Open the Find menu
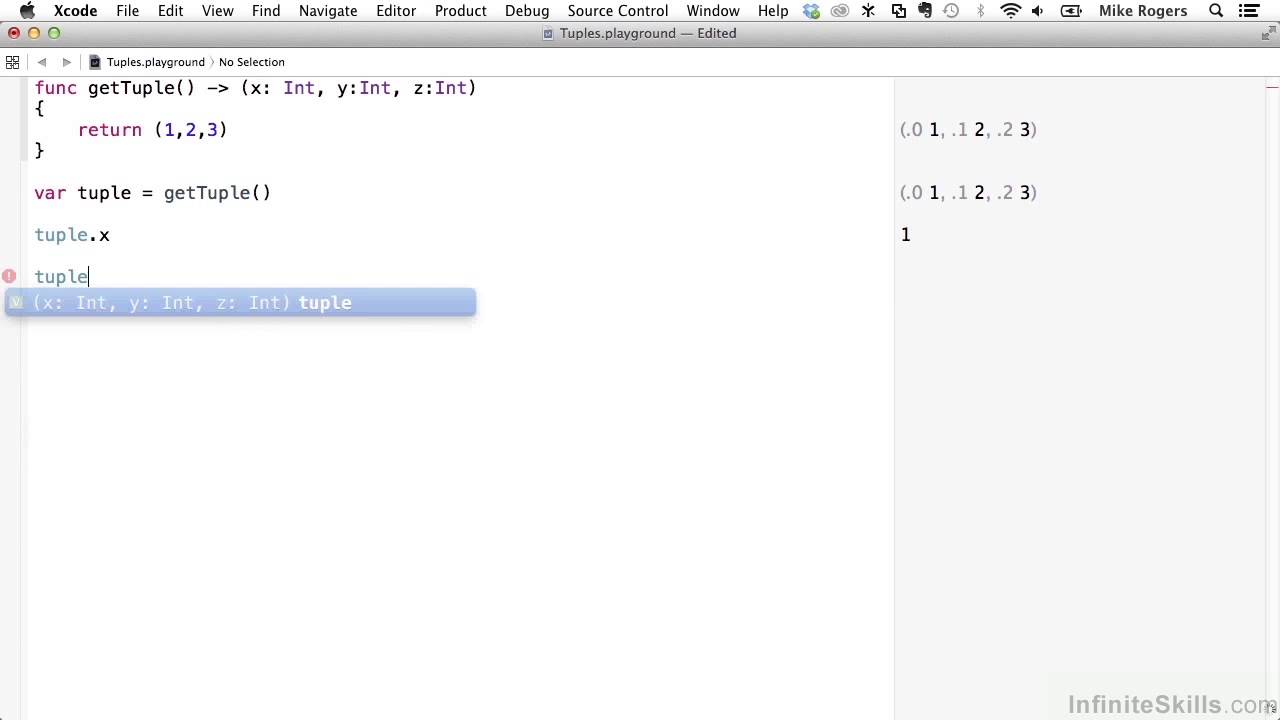The width and height of the screenshot is (1280, 720). [266, 11]
